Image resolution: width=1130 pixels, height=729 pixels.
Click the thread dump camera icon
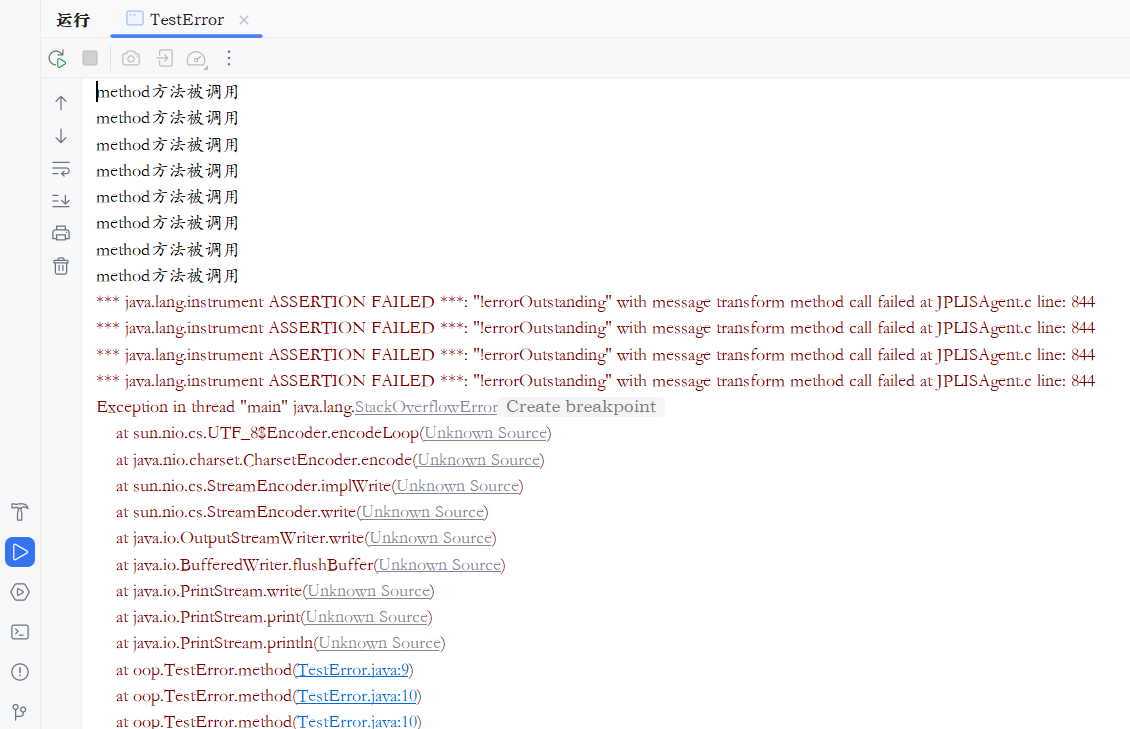point(131,59)
